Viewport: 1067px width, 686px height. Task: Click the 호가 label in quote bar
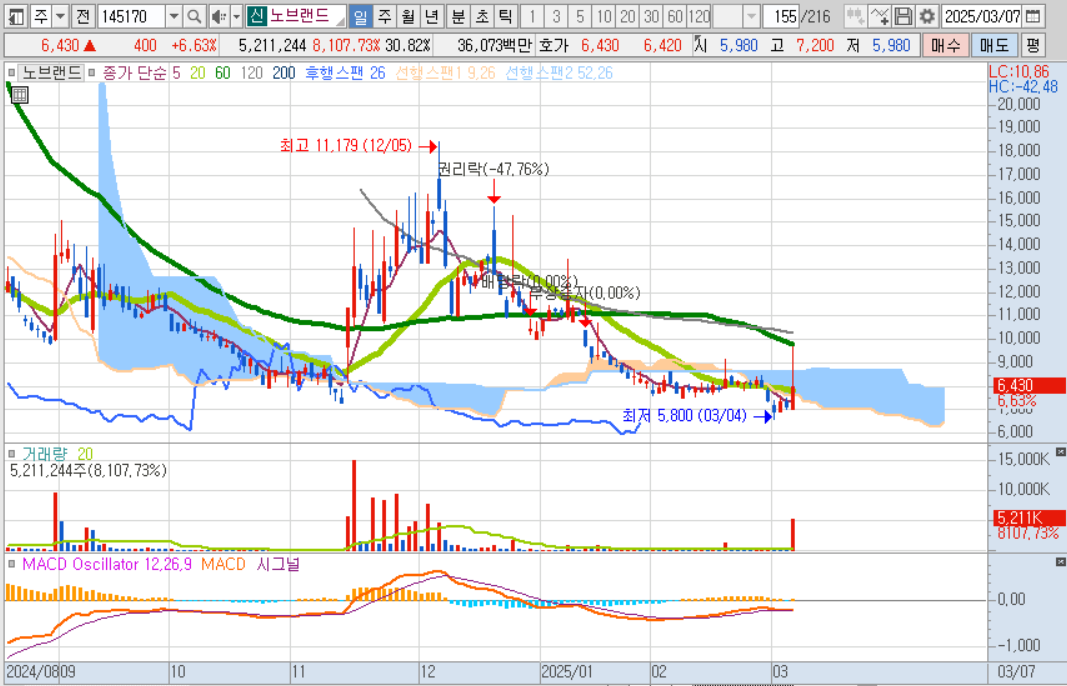coord(553,46)
